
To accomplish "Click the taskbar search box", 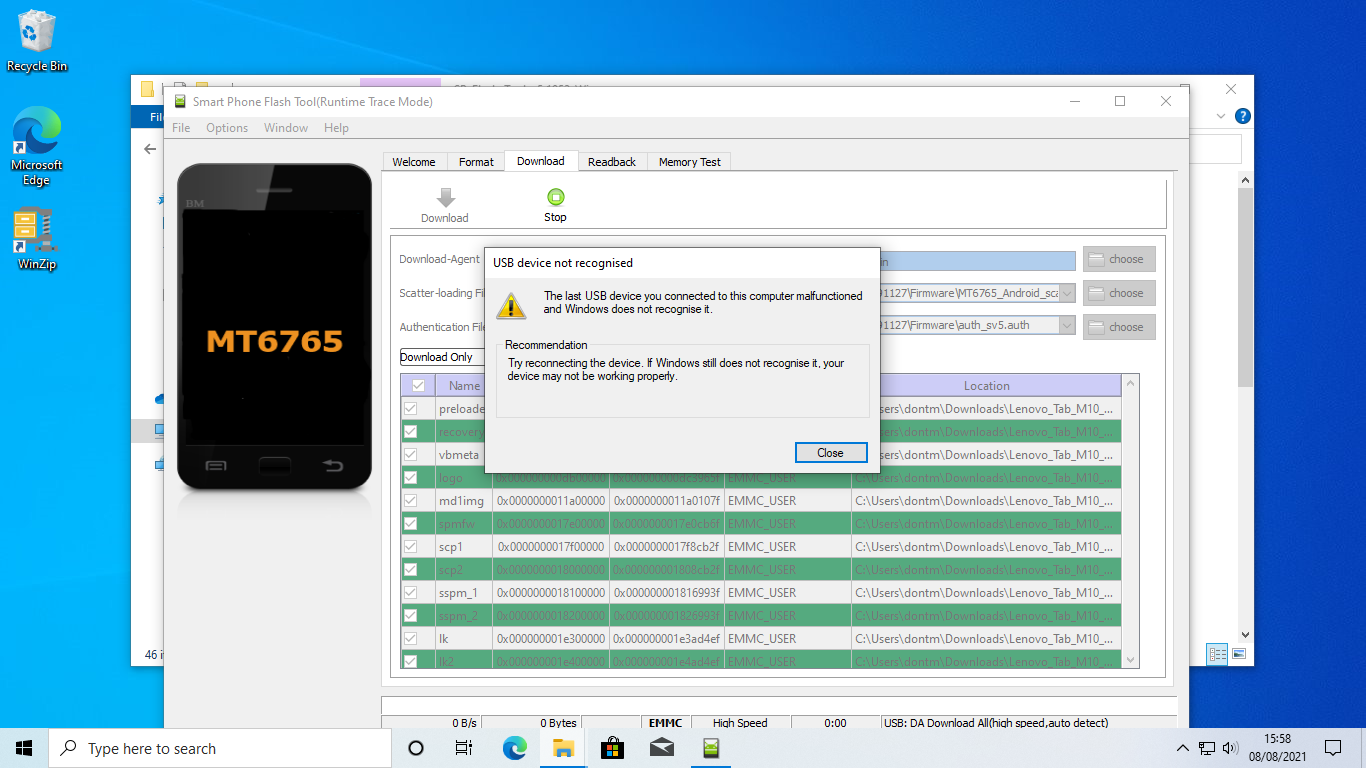I will pyautogui.click(x=220, y=748).
